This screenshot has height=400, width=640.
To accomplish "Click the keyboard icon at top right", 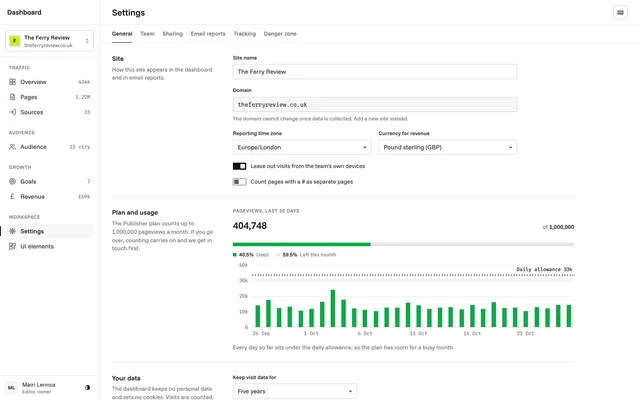I will (x=620, y=13).
